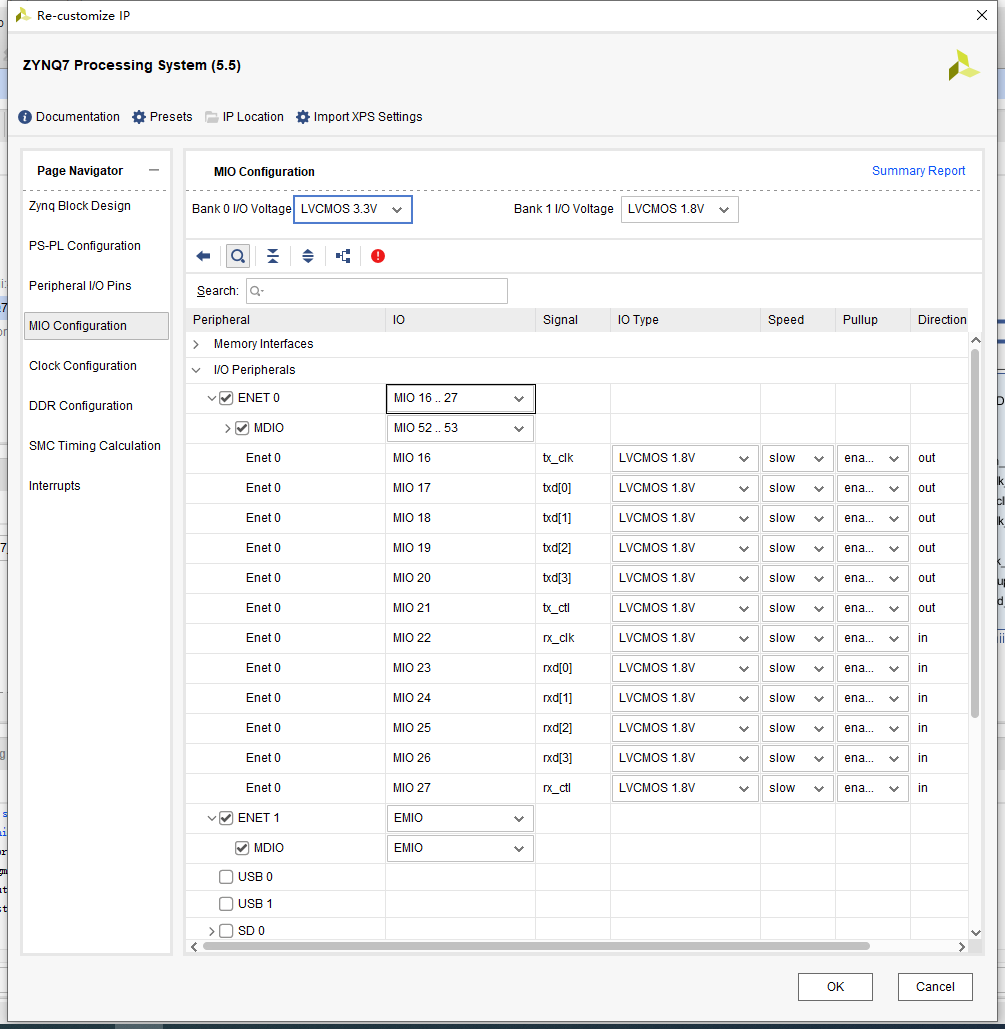Enable the USB 1 checkbox
Image resolution: width=1005 pixels, height=1029 pixels.
coord(226,904)
